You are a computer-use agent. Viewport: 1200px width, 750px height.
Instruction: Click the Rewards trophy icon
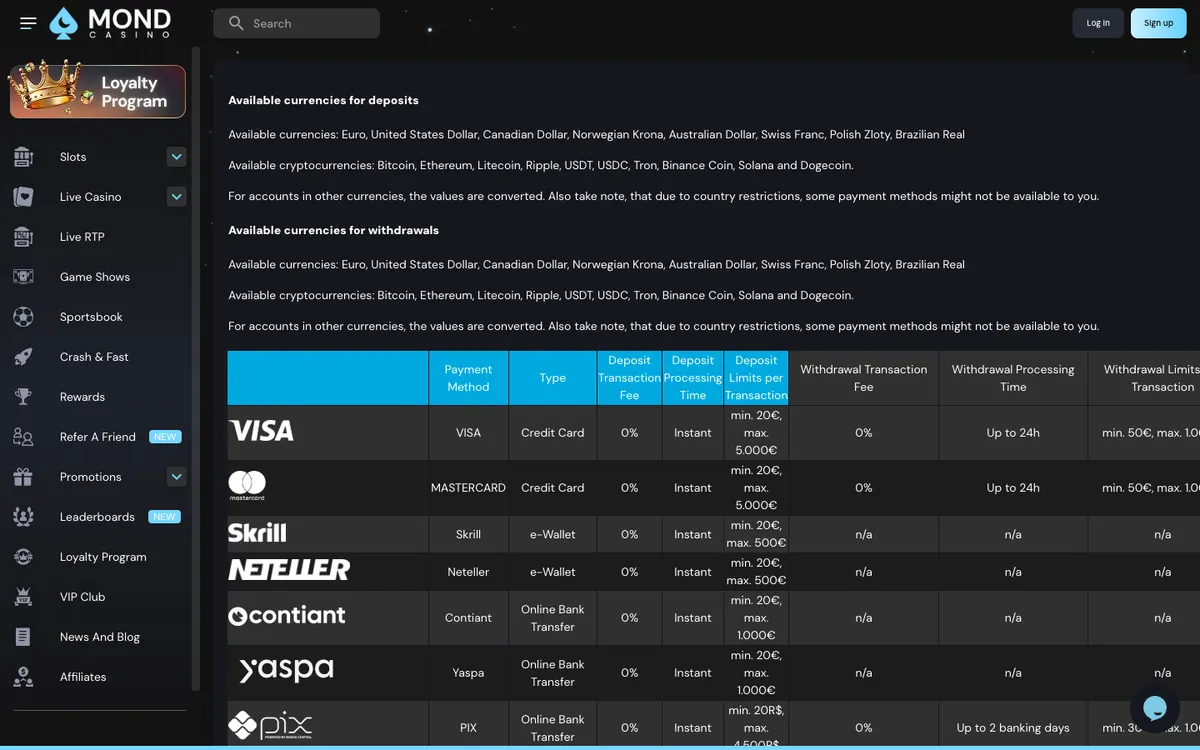tap(23, 397)
